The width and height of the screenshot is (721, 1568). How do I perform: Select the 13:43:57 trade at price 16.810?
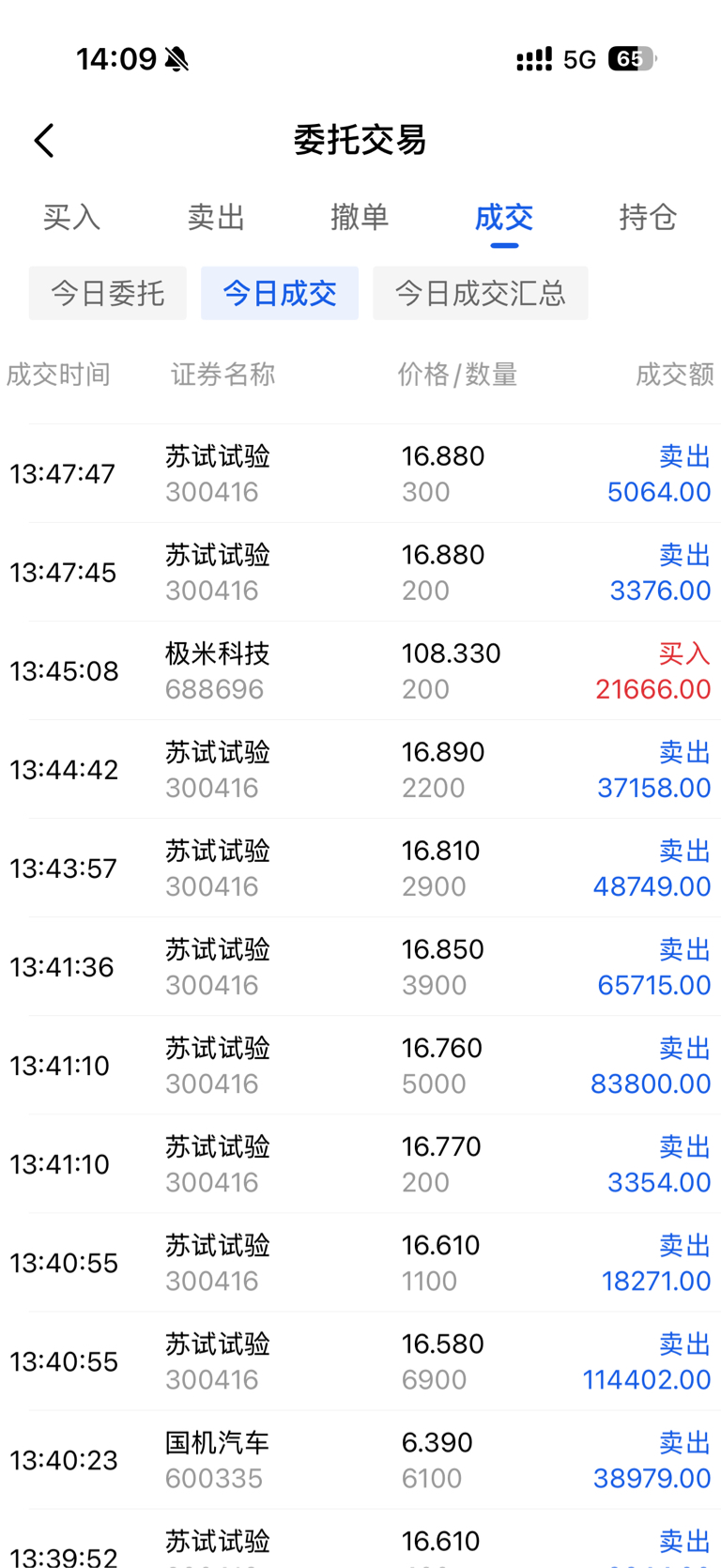360,868
